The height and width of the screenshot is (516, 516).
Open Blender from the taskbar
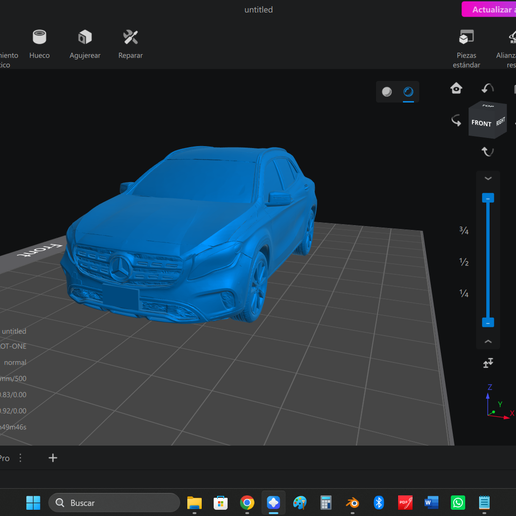point(352,503)
